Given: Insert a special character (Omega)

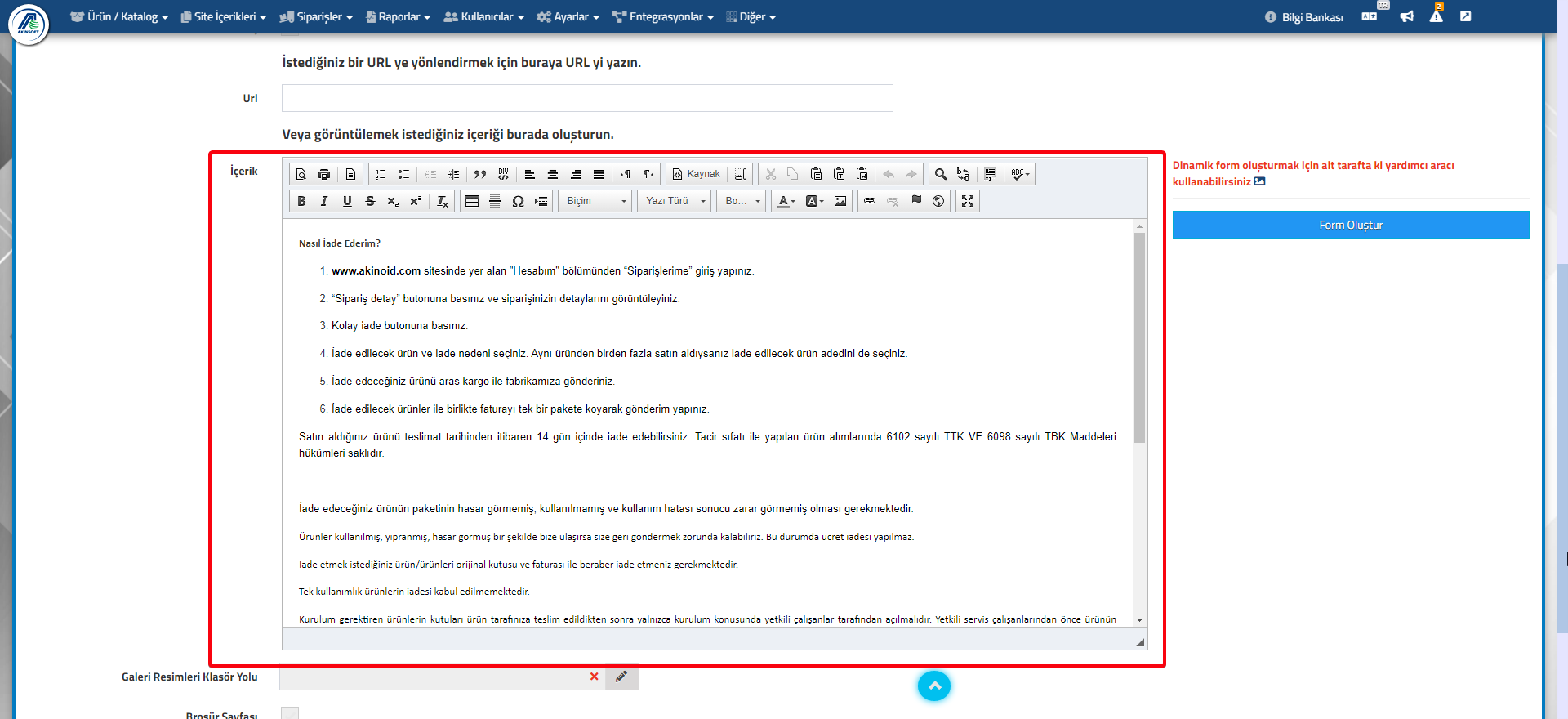Looking at the screenshot, I should (518, 201).
